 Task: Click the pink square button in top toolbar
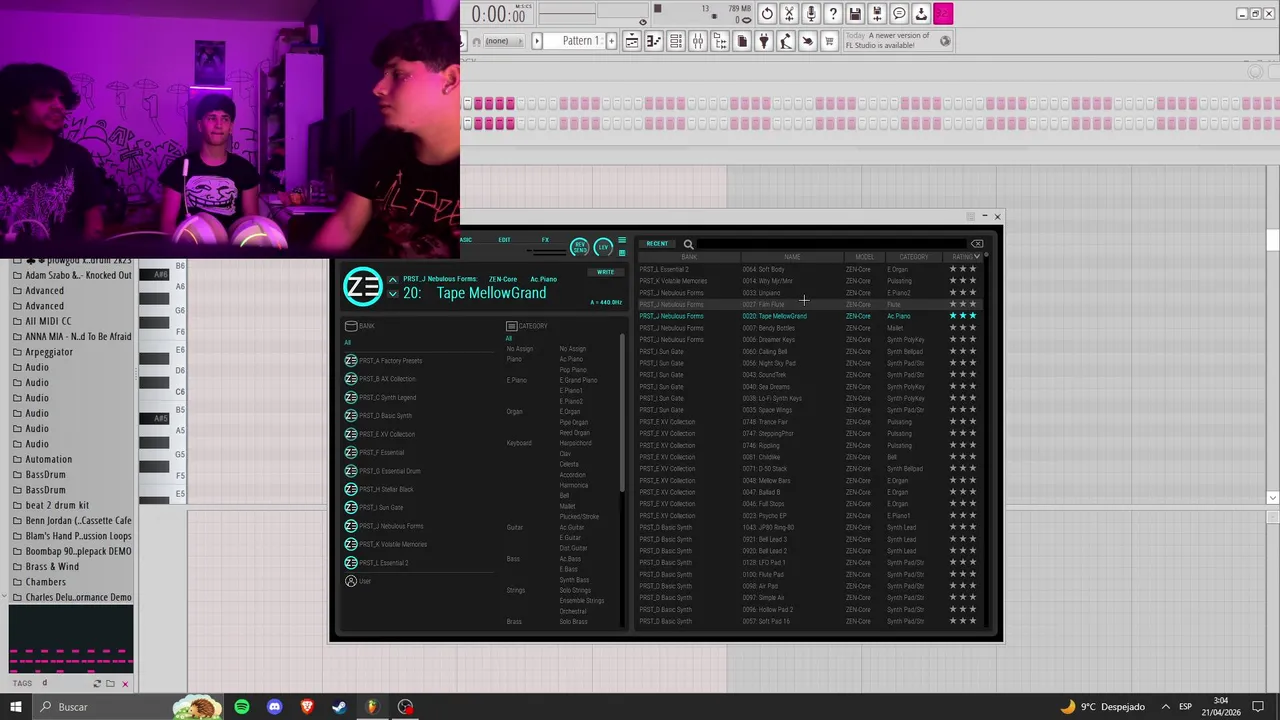[x=943, y=14]
